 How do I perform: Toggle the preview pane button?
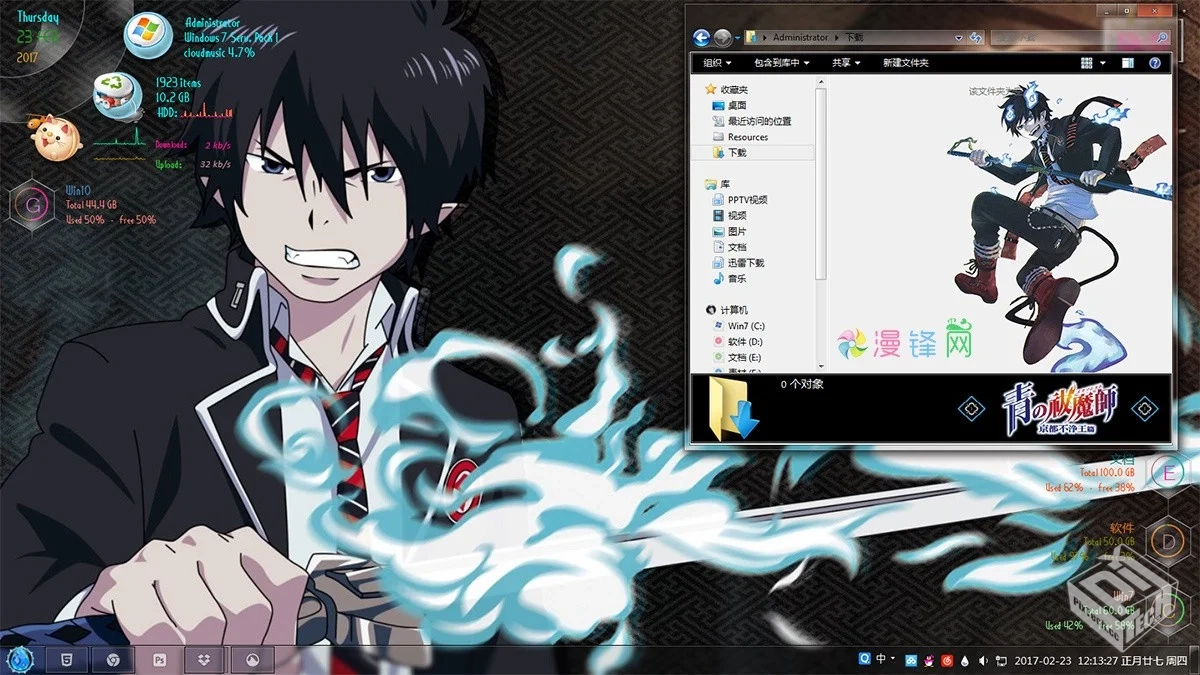pyautogui.click(x=1130, y=63)
